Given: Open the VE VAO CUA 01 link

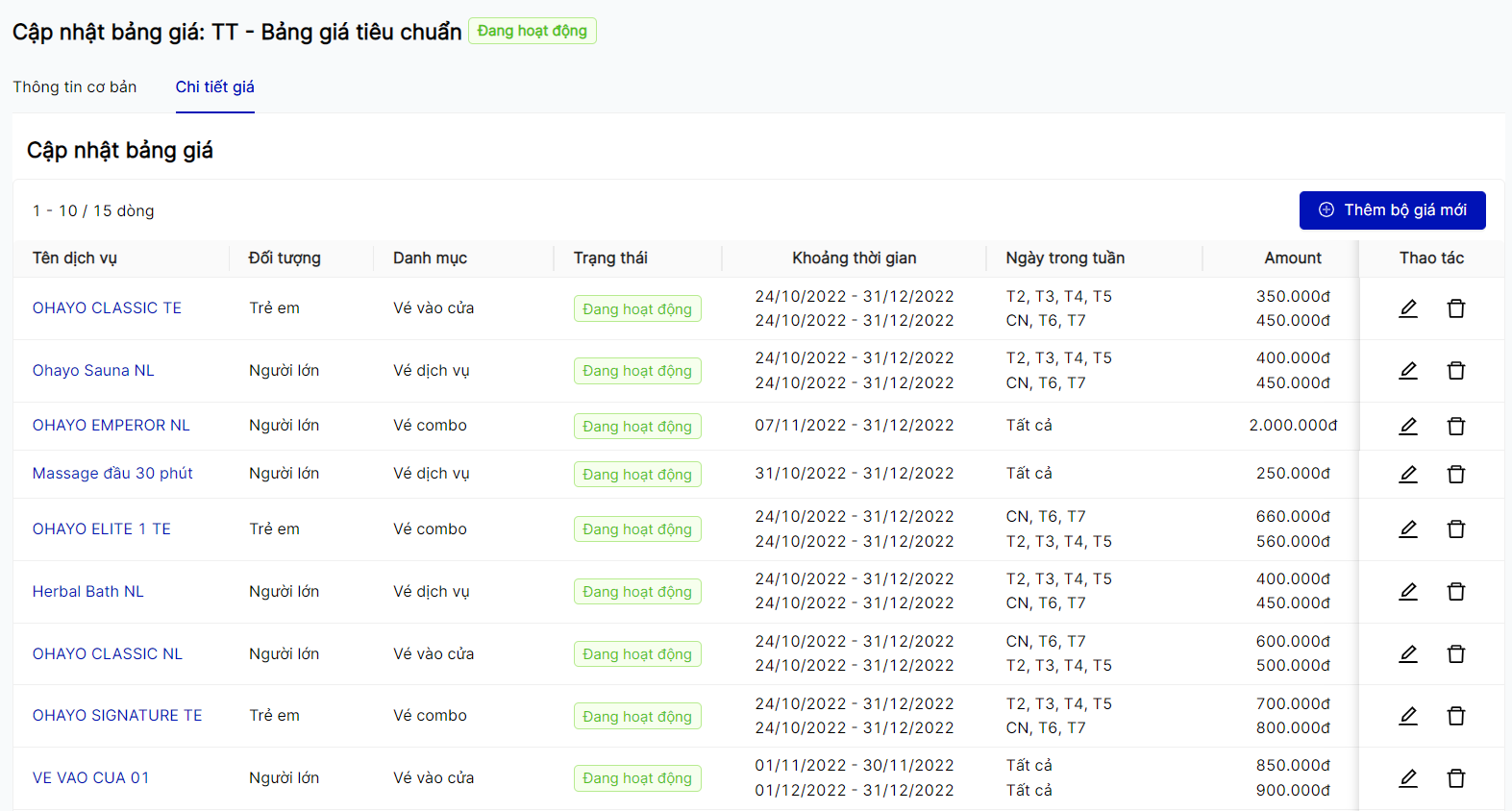Looking at the screenshot, I should coord(91,778).
